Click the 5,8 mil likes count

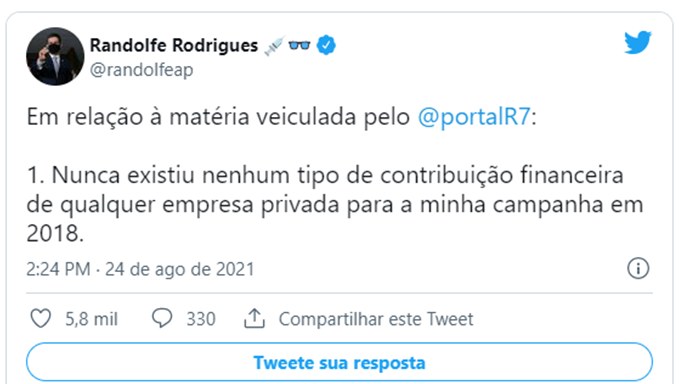pyautogui.click(x=91, y=319)
